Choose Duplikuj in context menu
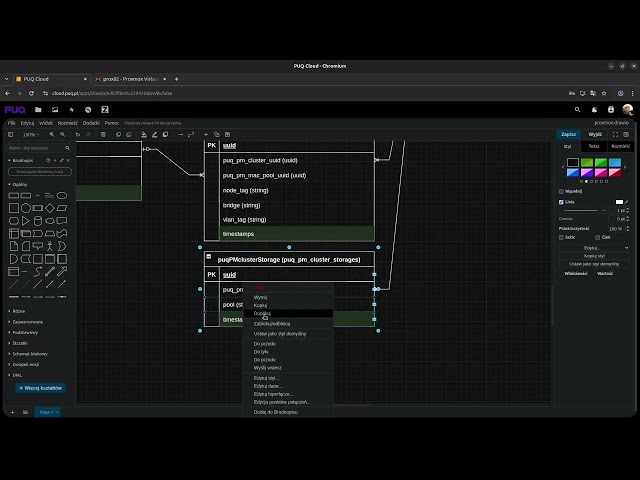 (x=288, y=313)
